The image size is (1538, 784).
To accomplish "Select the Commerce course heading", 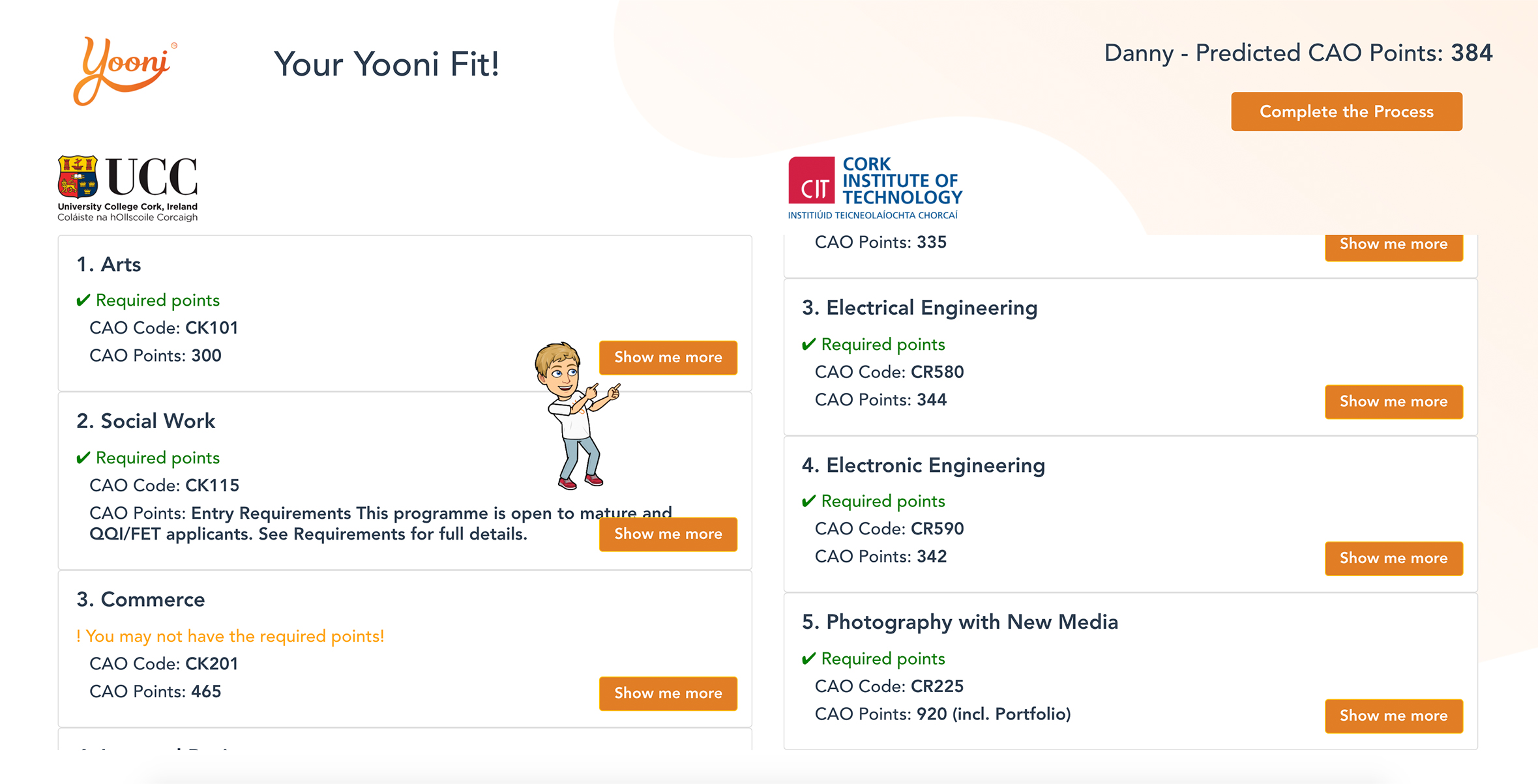I will point(140,600).
